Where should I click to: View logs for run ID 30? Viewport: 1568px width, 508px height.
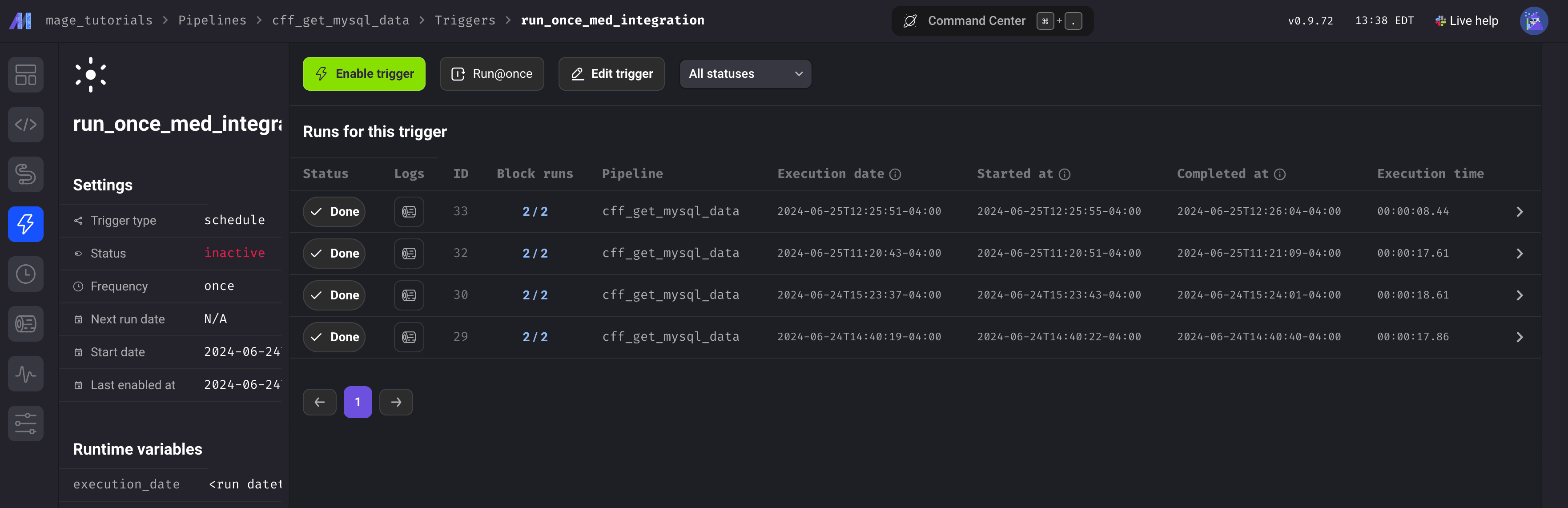point(409,295)
